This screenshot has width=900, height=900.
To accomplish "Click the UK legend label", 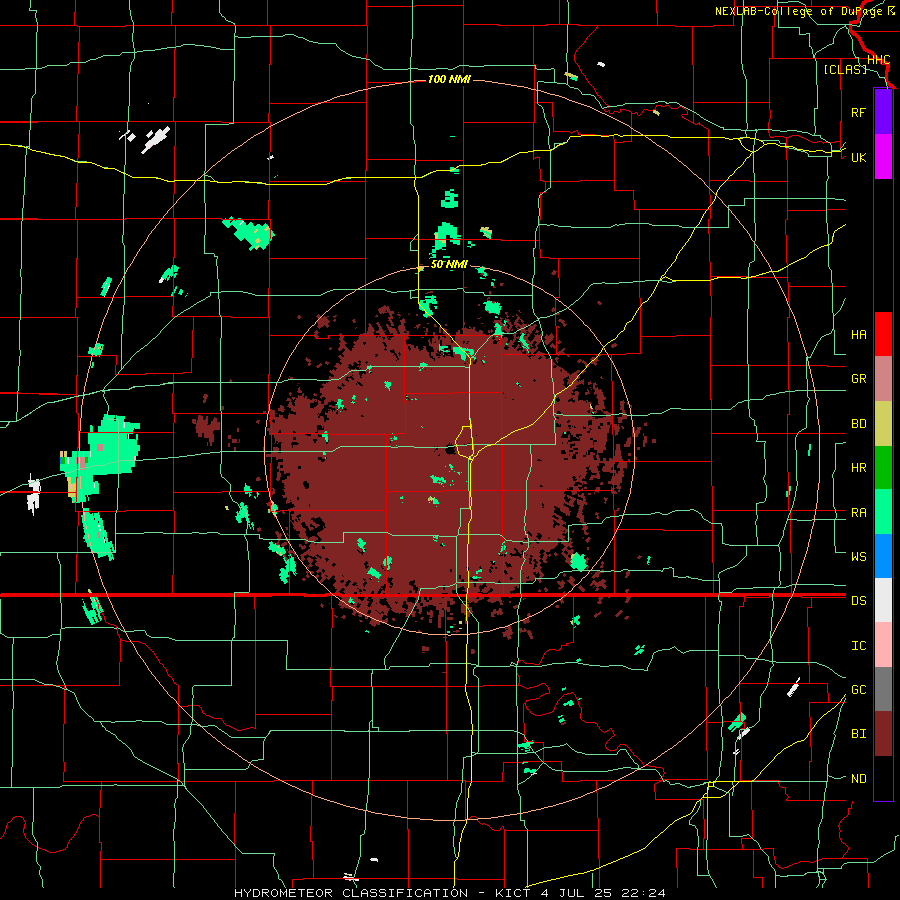I will point(858,157).
